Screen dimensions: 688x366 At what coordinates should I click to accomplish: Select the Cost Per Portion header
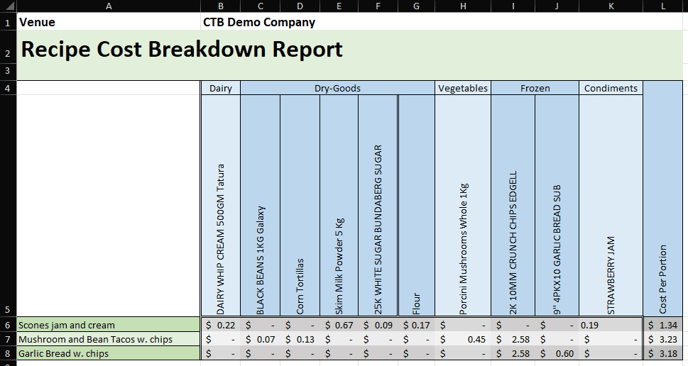coord(663,198)
